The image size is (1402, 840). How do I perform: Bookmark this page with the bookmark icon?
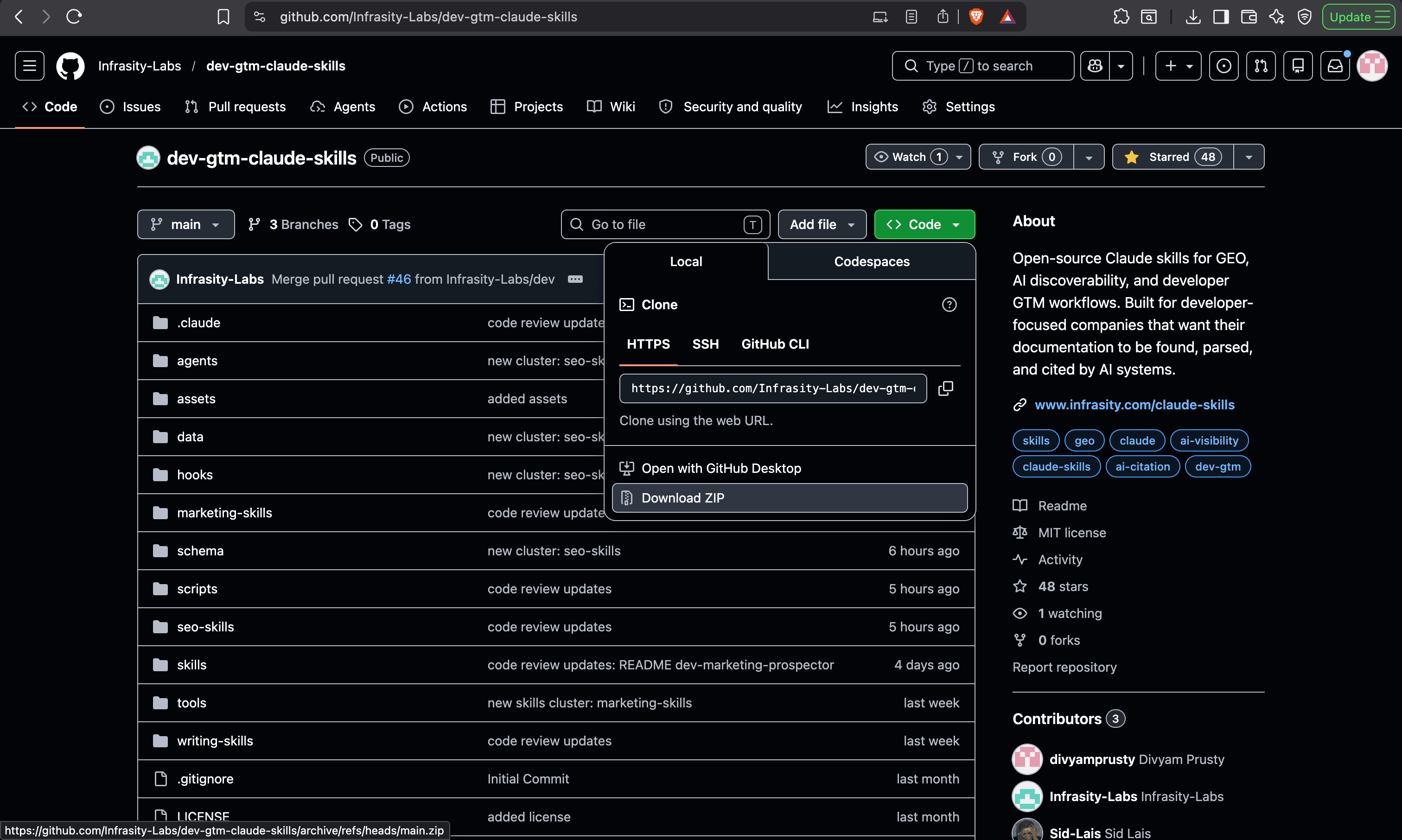tap(223, 17)
